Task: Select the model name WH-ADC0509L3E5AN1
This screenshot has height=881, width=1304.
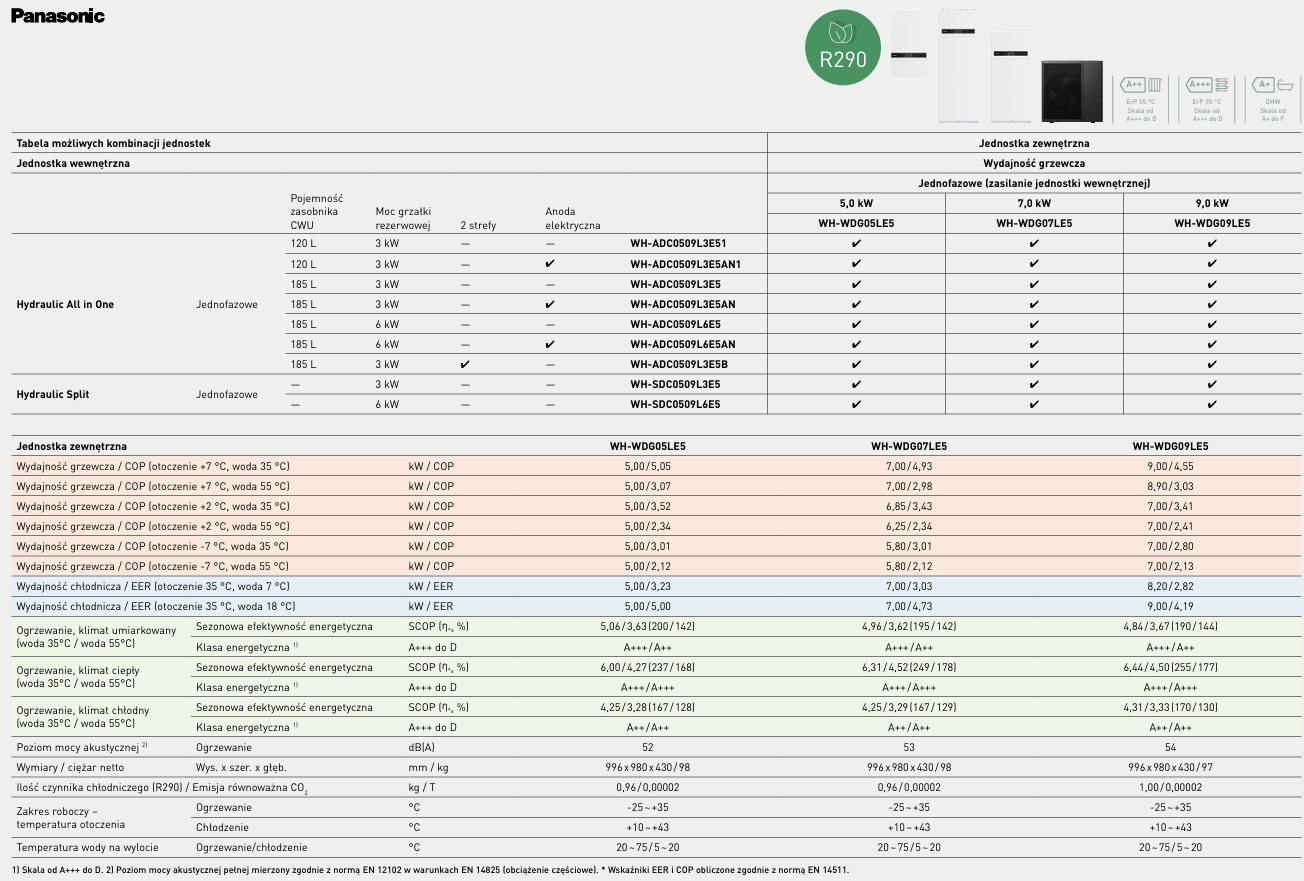Action: pyautogui.click(x=685, y=264)
